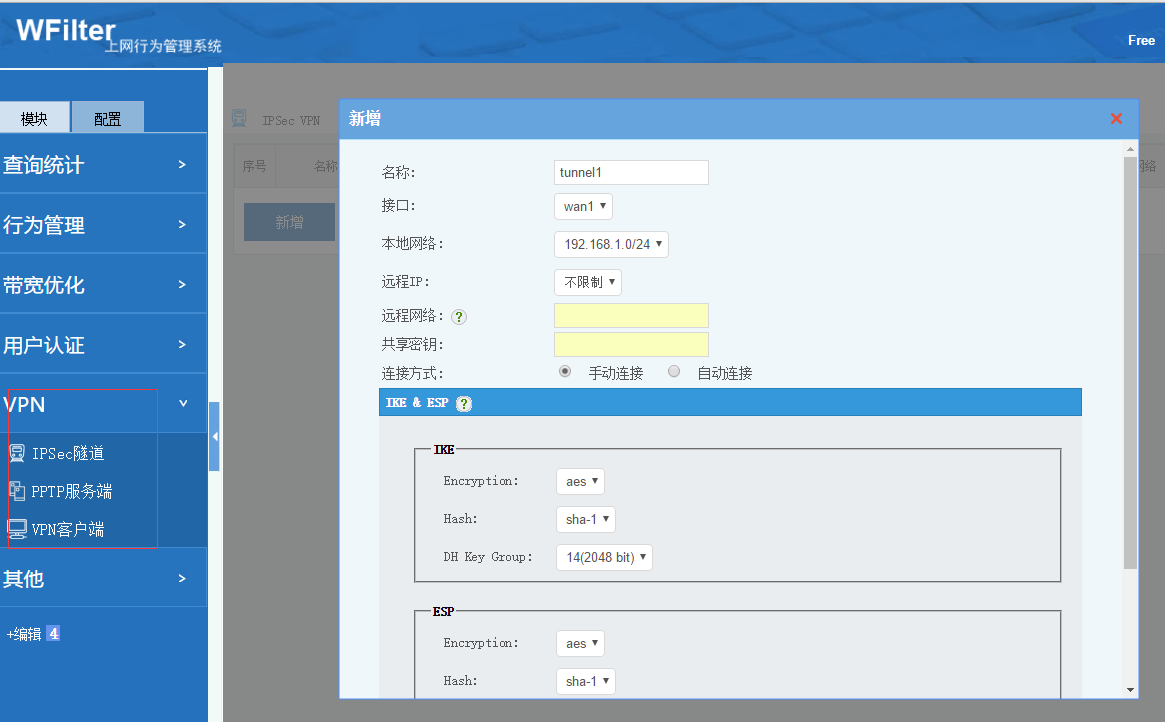Switch to the 配置 tab
Screen dimensions: 1165x722
108,118
